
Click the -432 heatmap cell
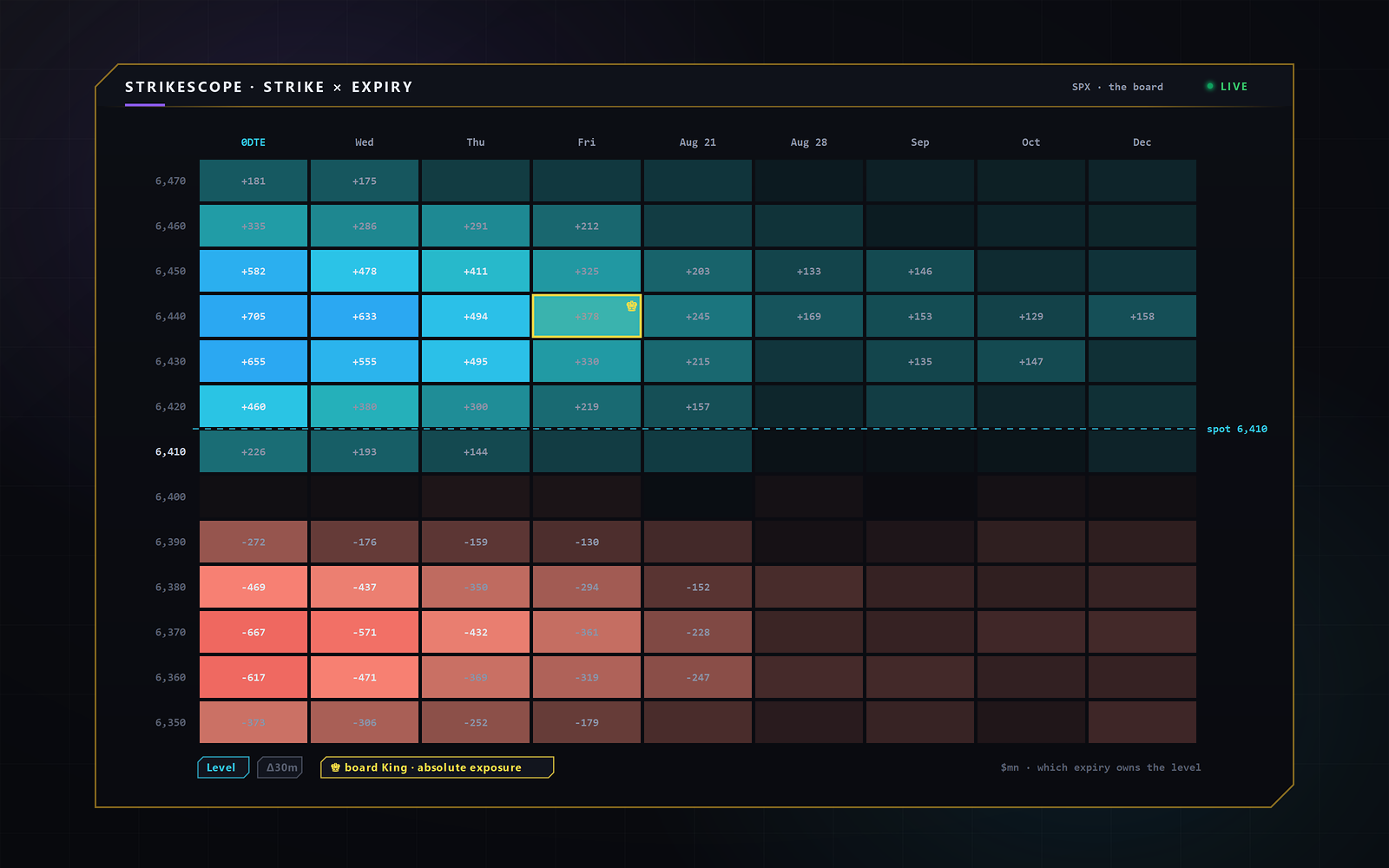click(x=476, y=632)
